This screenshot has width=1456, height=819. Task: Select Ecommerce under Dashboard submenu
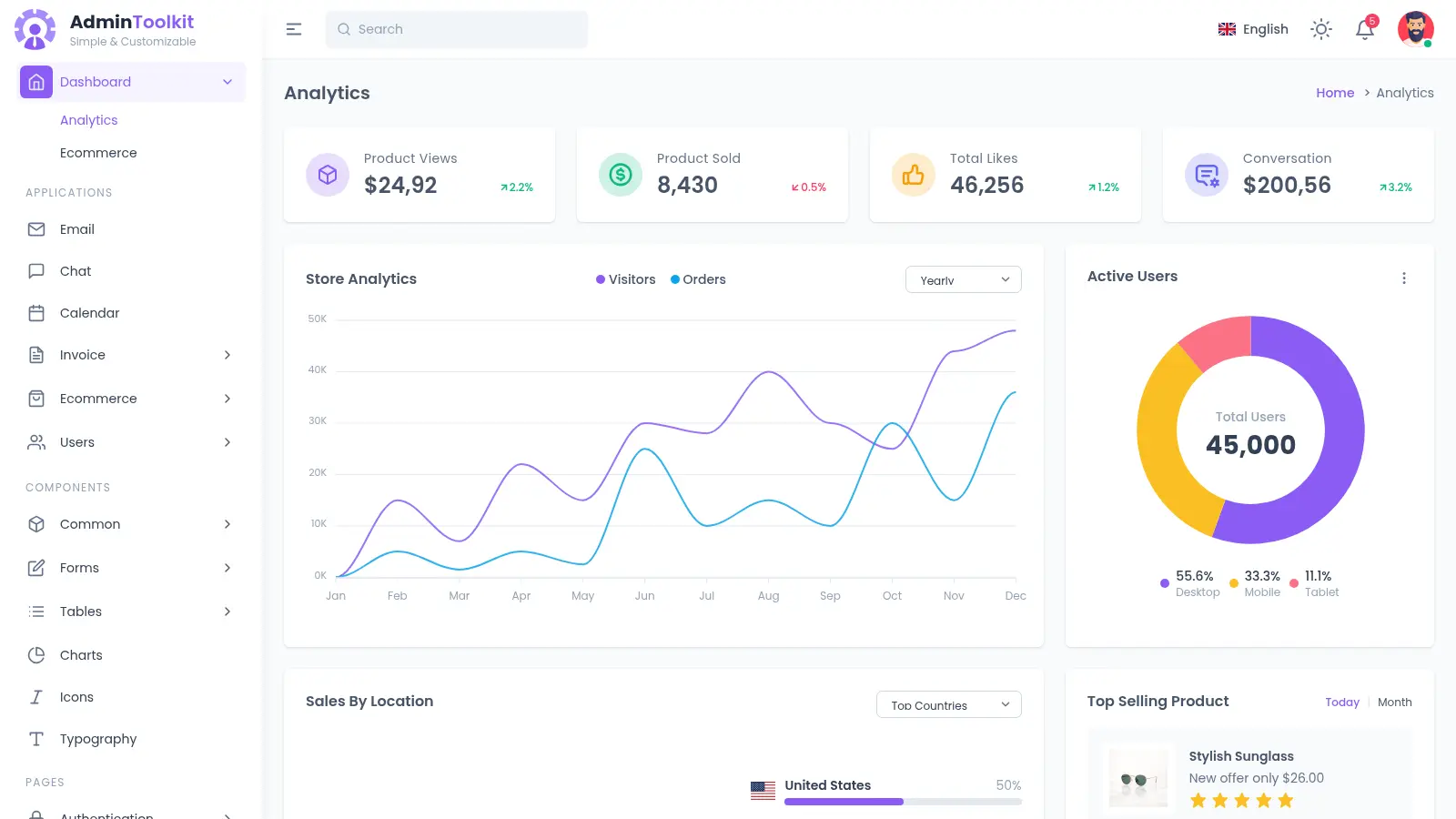coord(98,153)
